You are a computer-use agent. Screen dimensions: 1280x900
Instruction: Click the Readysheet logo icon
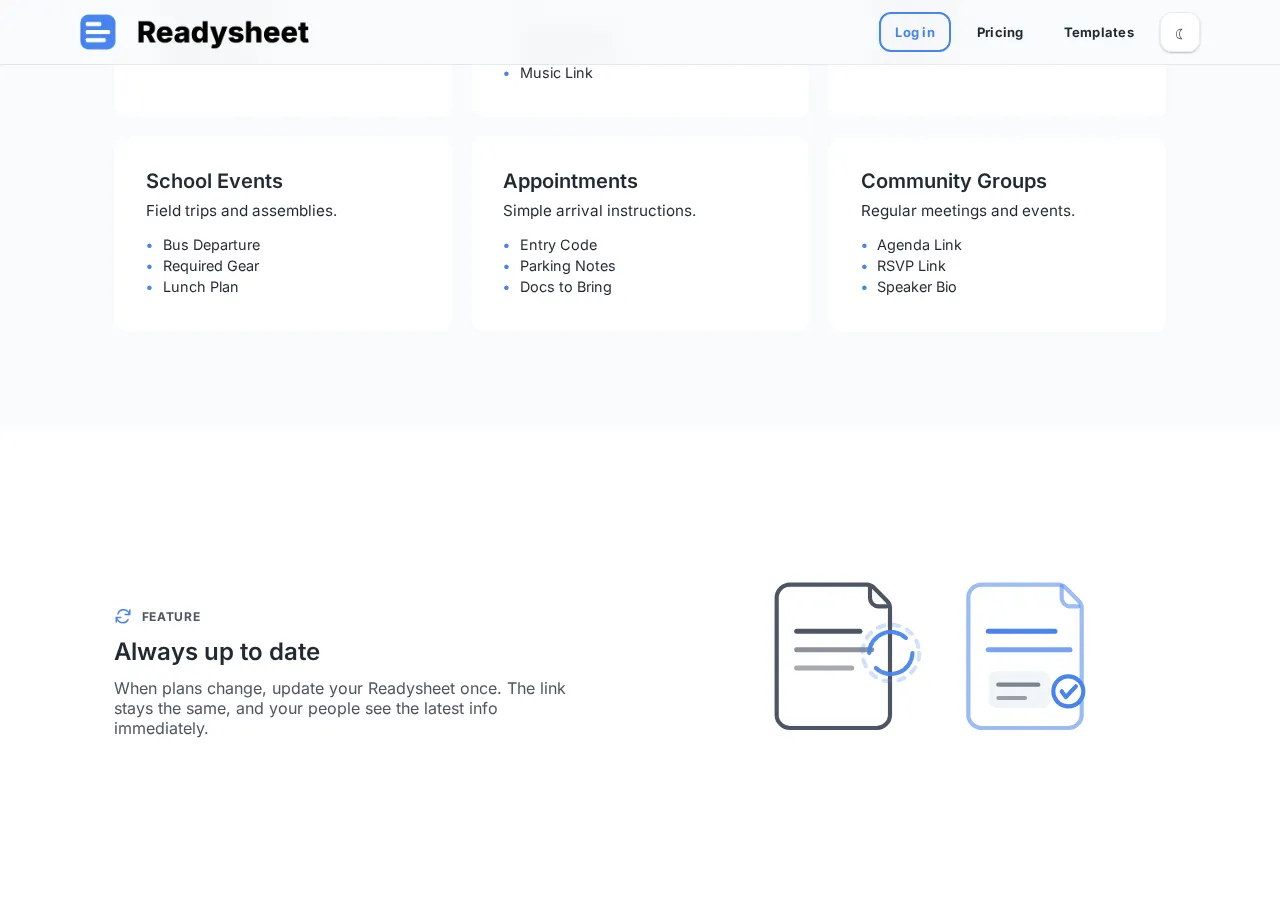(x=98, y=32)
